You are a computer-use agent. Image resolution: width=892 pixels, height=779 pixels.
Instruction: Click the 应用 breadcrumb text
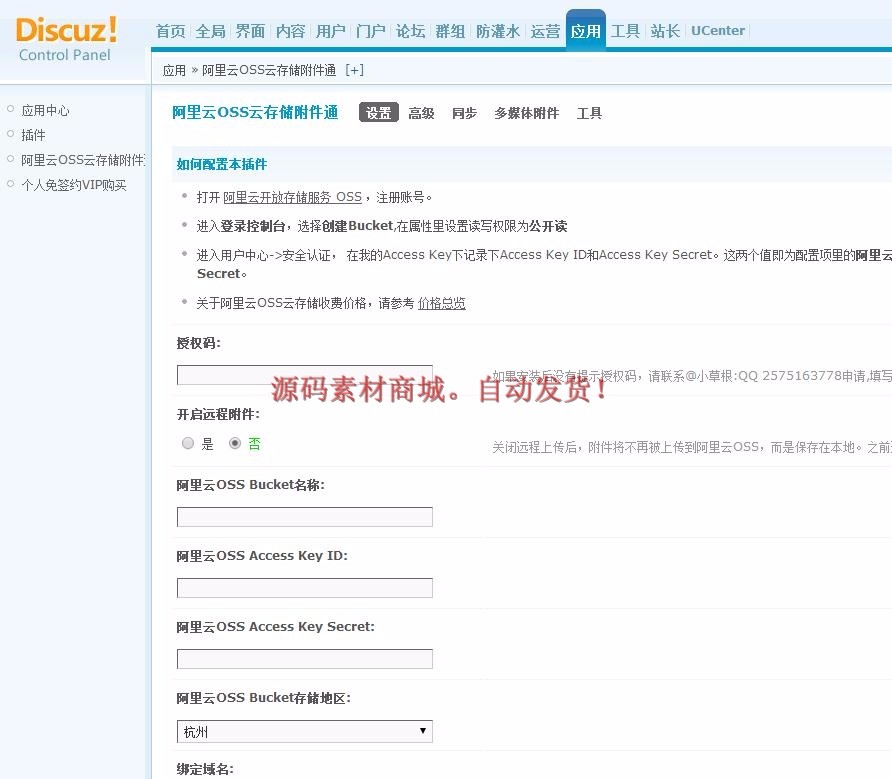(174, 70)
